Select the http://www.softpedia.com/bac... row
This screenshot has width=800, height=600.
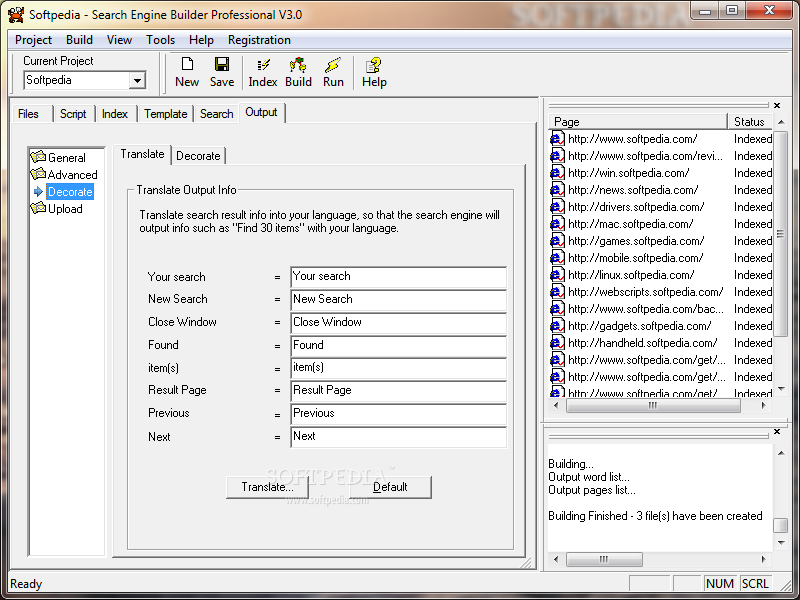pyautogui.click(x=661, y=309)
